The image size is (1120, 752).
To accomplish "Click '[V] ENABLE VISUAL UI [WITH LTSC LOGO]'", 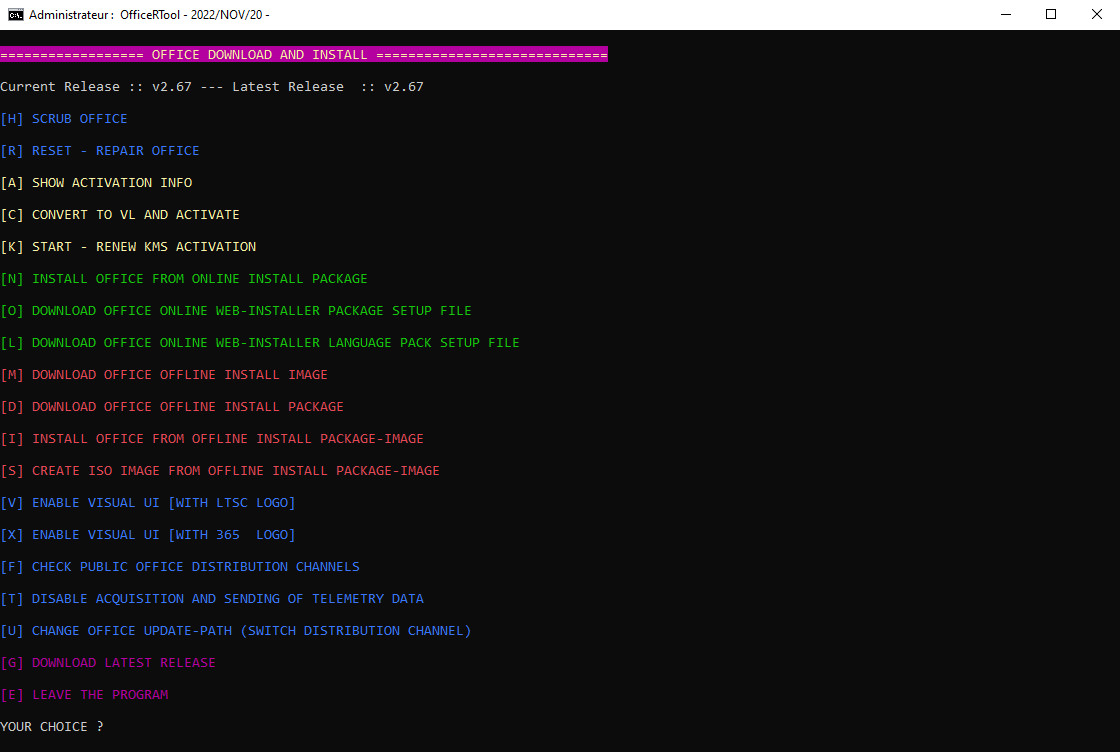I will (x=148, y=503).
